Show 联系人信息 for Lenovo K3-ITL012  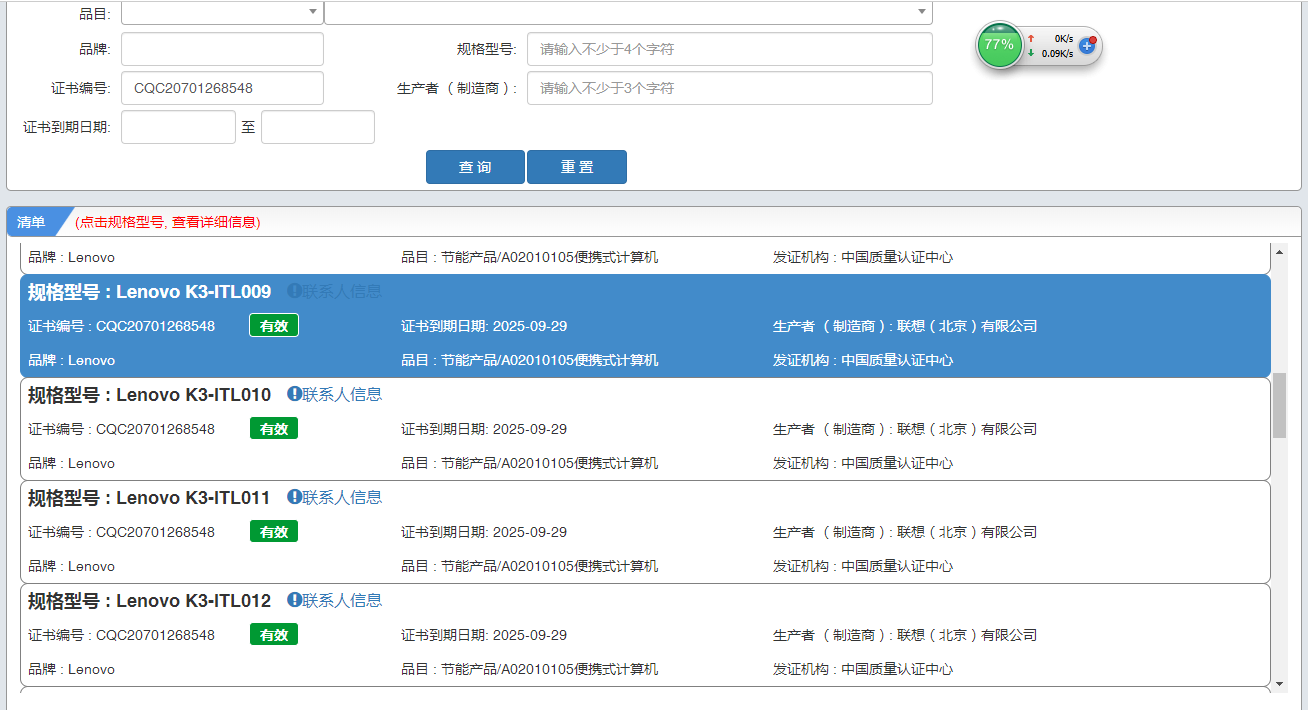(335, 600)
